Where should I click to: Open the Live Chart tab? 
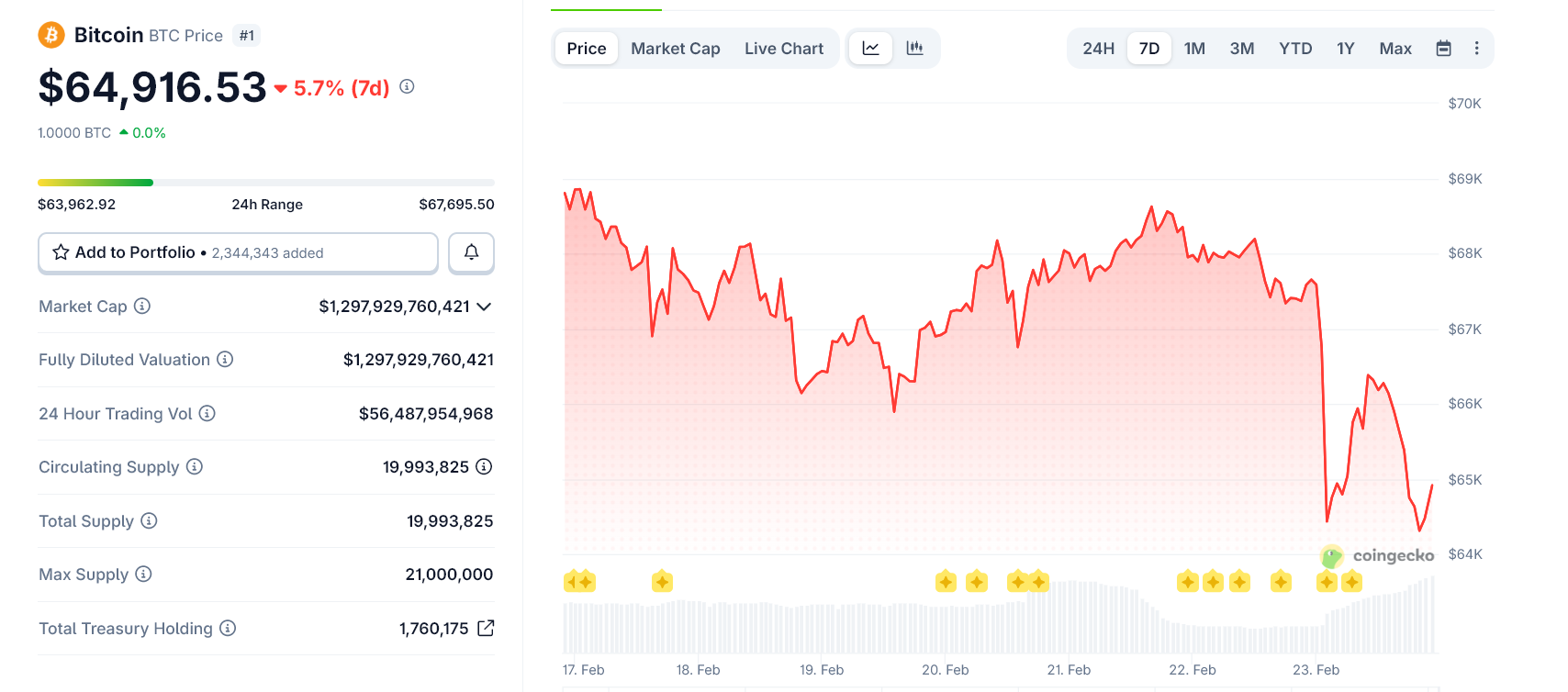click(x=784, y=49)
